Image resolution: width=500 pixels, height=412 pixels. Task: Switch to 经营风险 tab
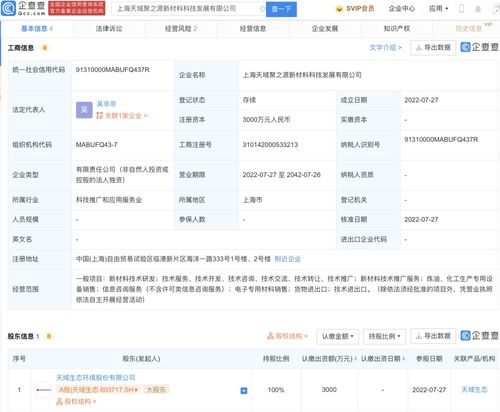(181, 29)
